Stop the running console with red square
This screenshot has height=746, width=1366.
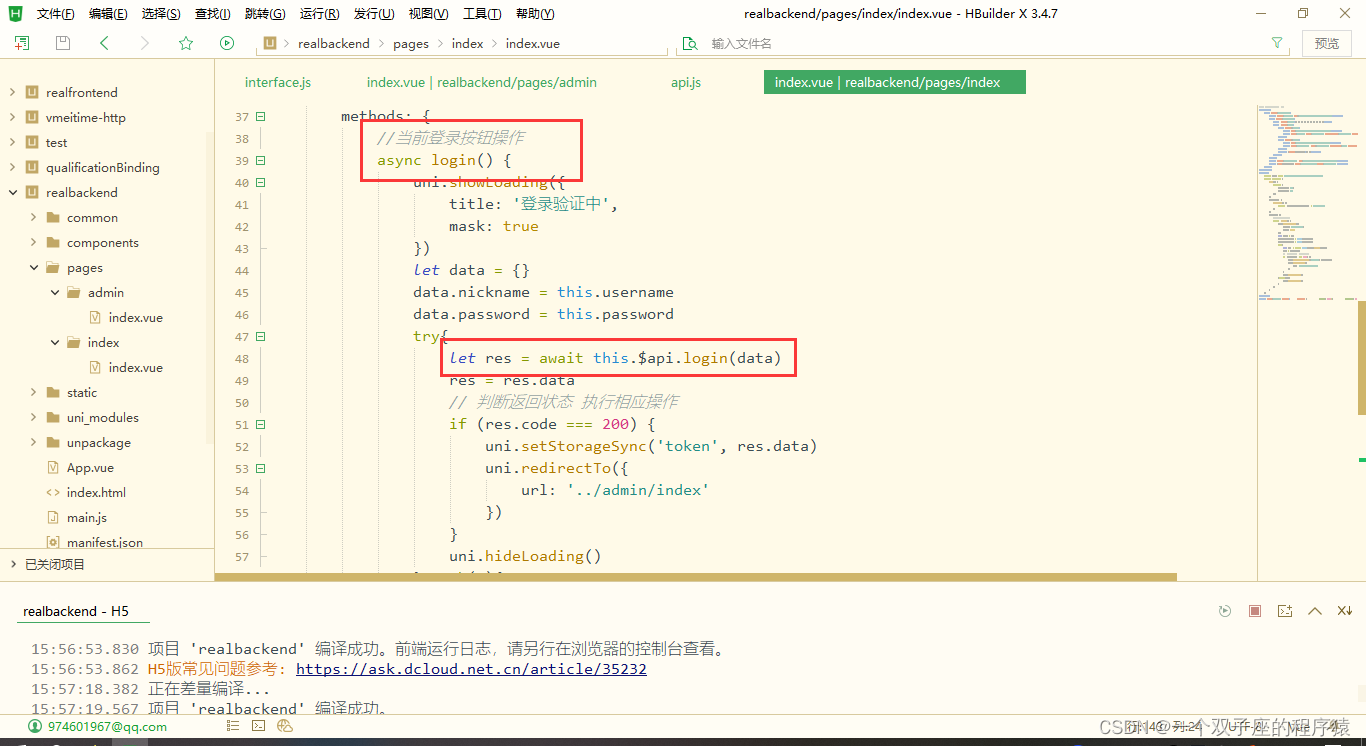(1255, 611)
